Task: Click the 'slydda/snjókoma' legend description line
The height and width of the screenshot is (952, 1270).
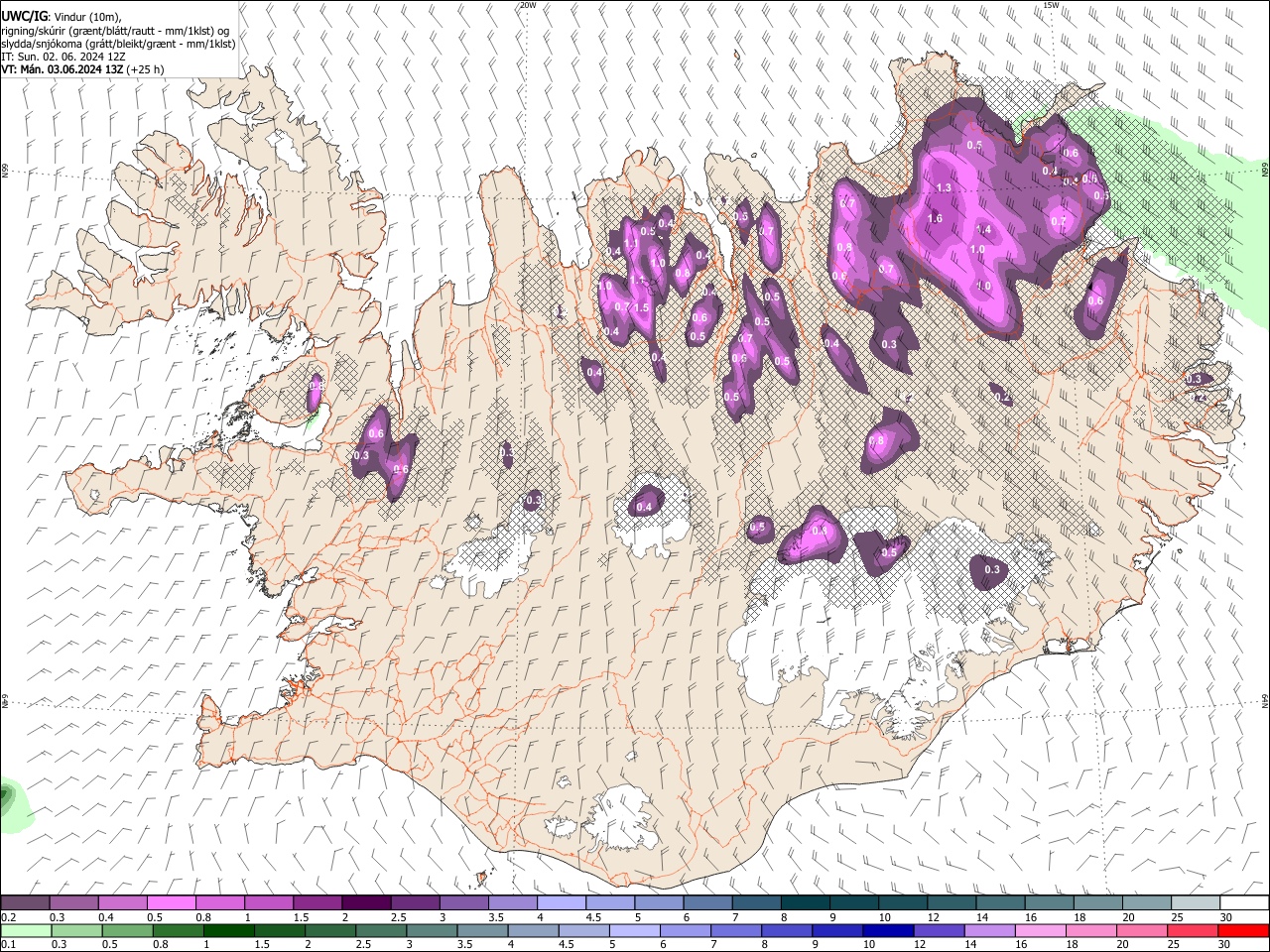Action: [x=118, y=44]
